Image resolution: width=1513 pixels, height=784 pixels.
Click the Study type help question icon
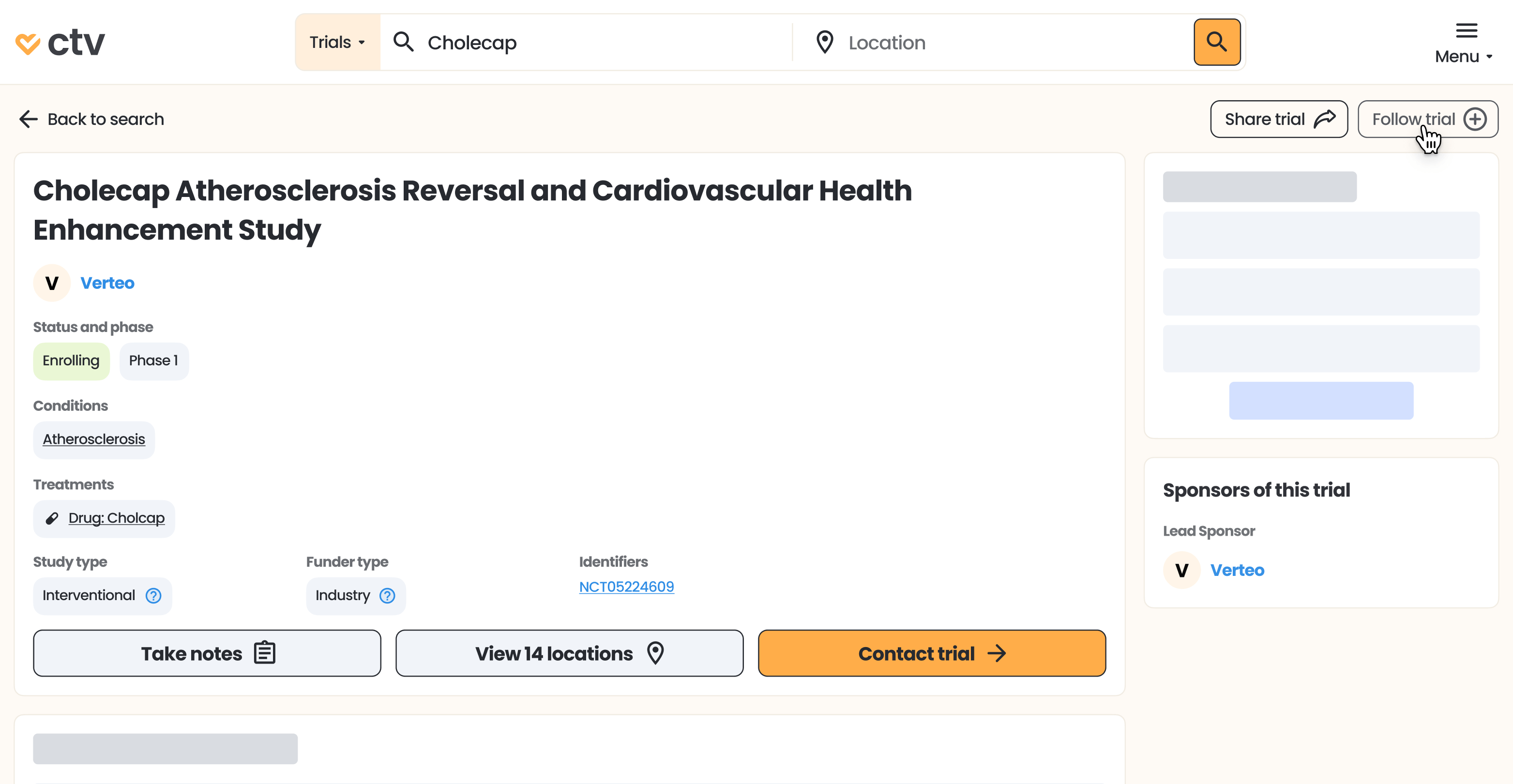pyautogui.click(x=153, y=595)
